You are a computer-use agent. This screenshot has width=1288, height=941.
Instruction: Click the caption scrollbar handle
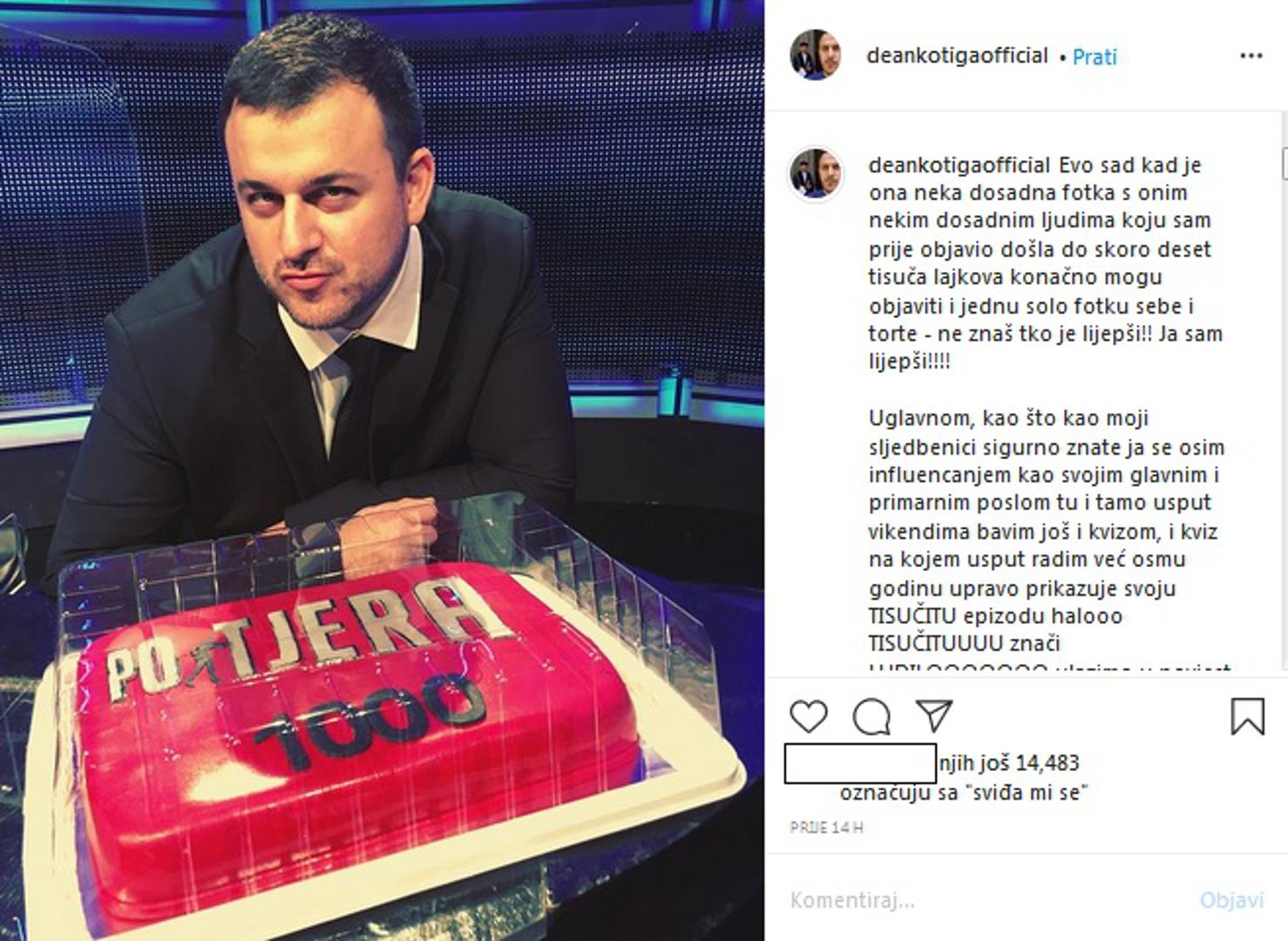tap(1285, 163)
